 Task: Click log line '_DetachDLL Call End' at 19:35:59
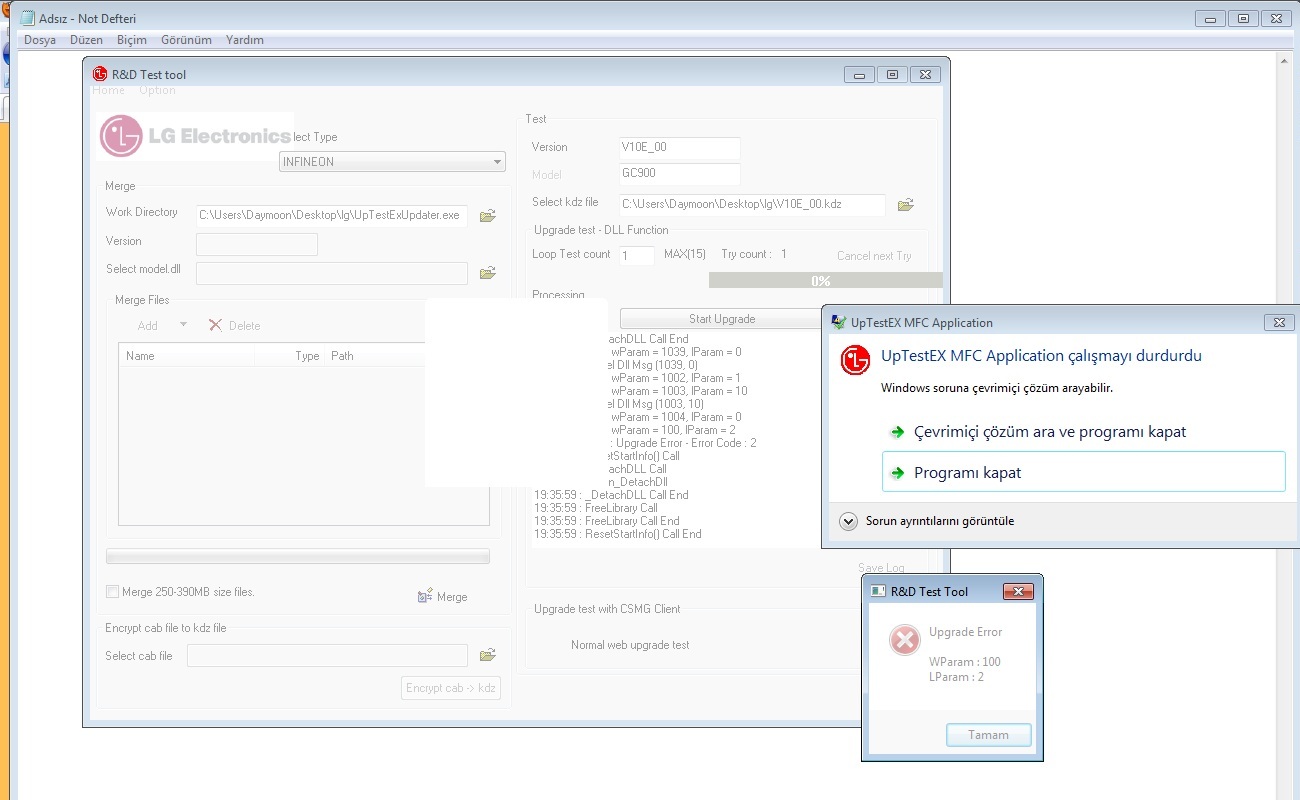point(611,495)
